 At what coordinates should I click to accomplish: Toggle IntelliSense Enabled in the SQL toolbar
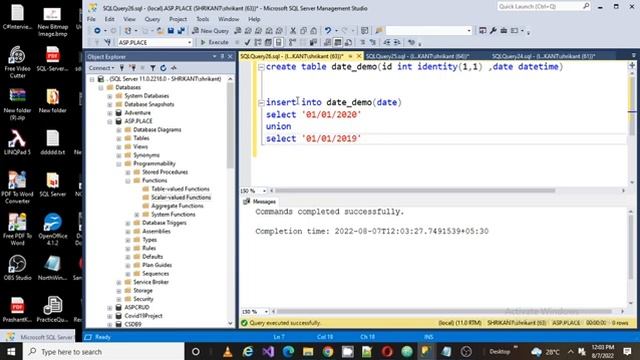coord(279,42)
